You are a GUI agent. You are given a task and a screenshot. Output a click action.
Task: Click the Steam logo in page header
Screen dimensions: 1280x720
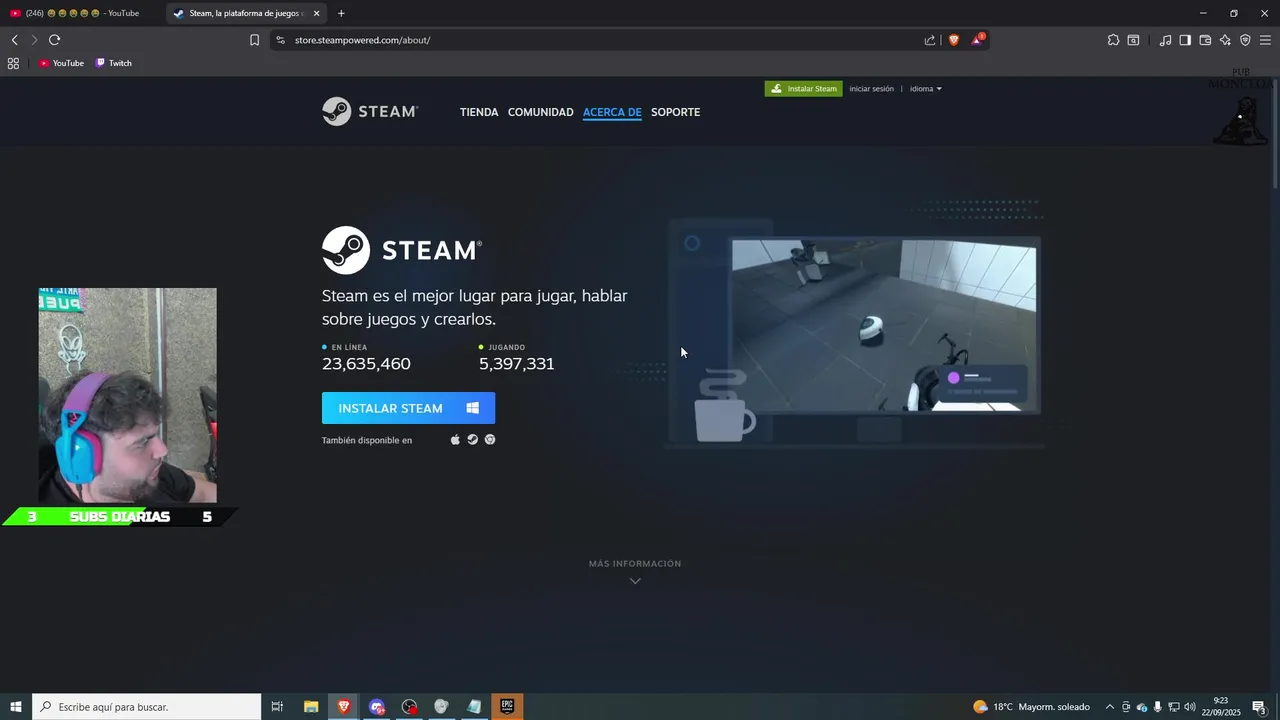(x=370, y=111)
